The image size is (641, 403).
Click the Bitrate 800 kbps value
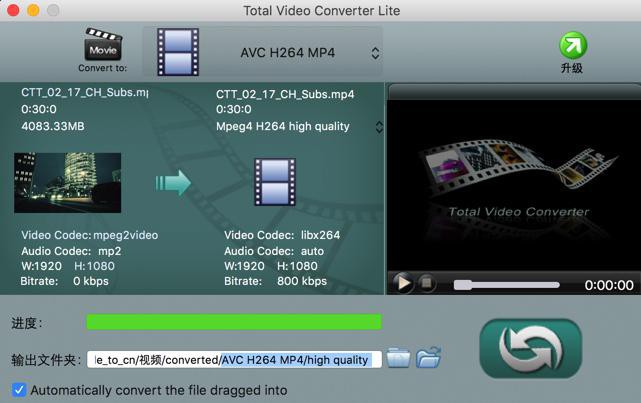(302, 281)
